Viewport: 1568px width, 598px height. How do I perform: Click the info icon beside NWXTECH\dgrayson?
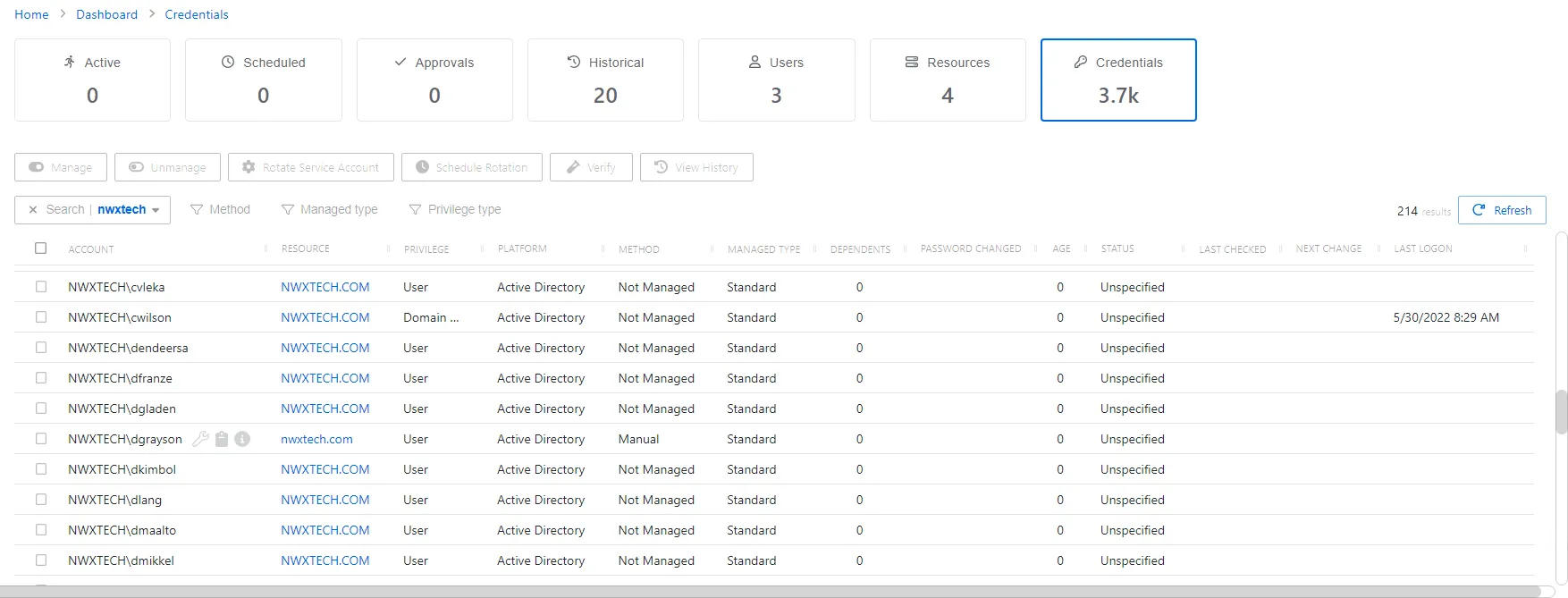click(x=242, y=439)
